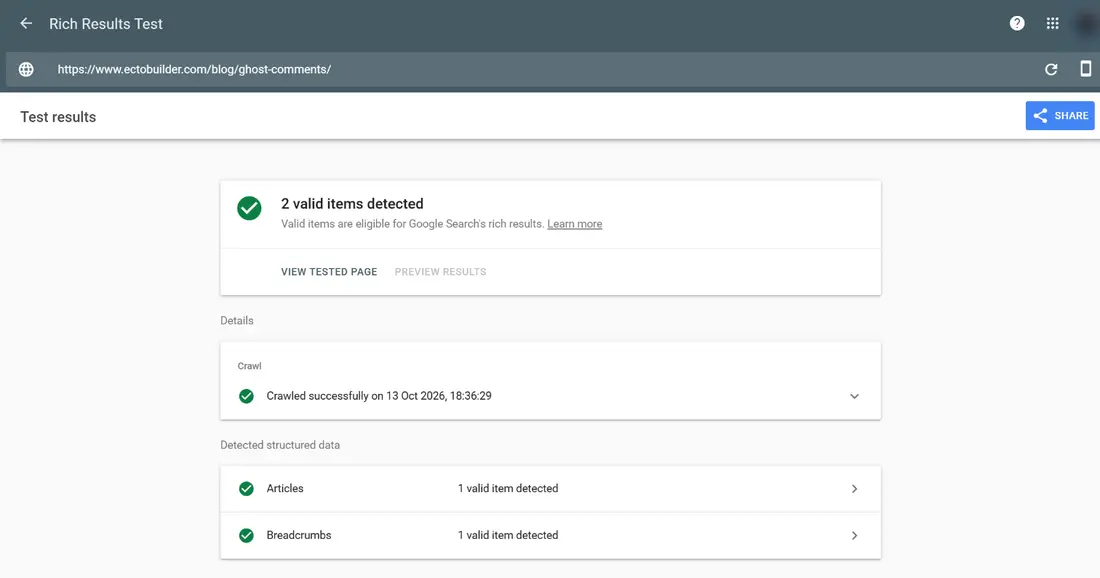This screenshot has height=578, width=1100.
Task: Click green checkmark beside valid items detected
Action: point(249,208)
